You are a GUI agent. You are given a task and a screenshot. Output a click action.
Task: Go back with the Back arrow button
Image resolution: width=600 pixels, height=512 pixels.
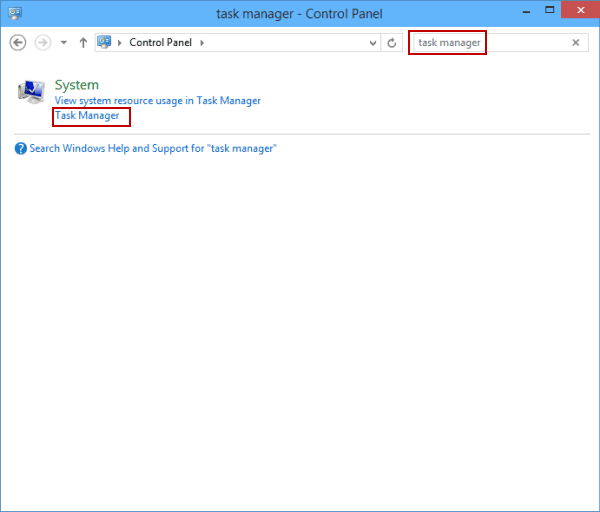click(18, 42)
